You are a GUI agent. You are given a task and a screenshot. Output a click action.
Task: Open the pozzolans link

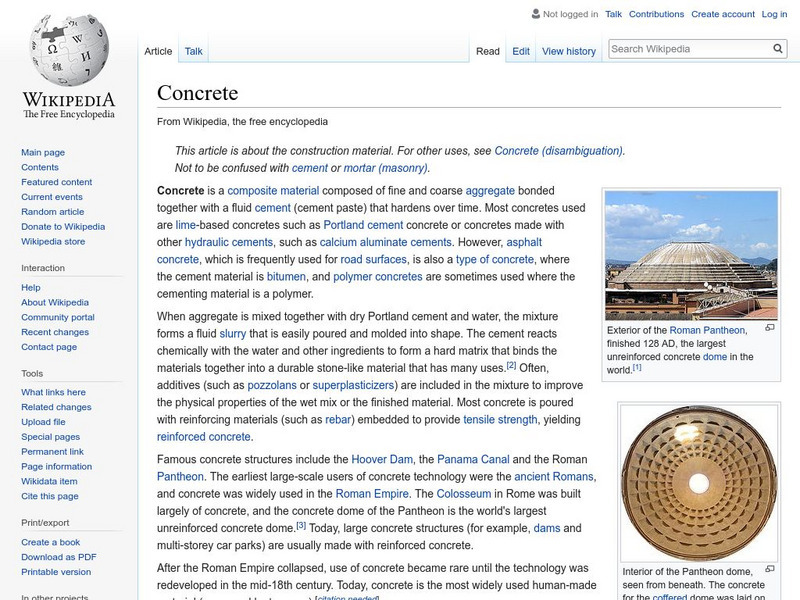click(272, 386)
